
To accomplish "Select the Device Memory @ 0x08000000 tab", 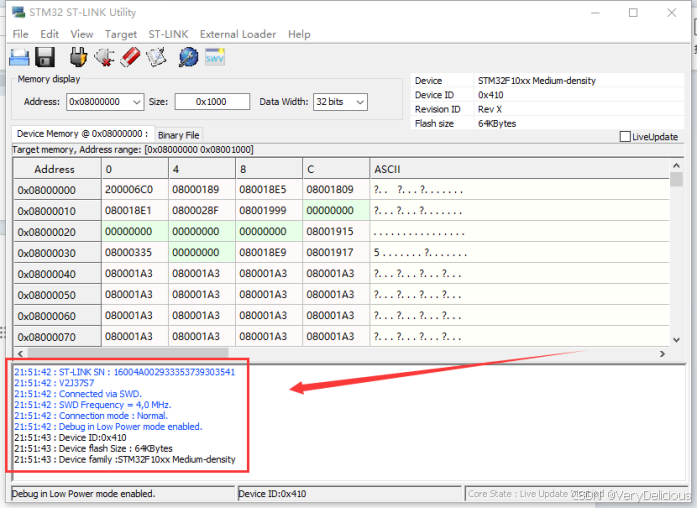I will [x=82, y=134].
